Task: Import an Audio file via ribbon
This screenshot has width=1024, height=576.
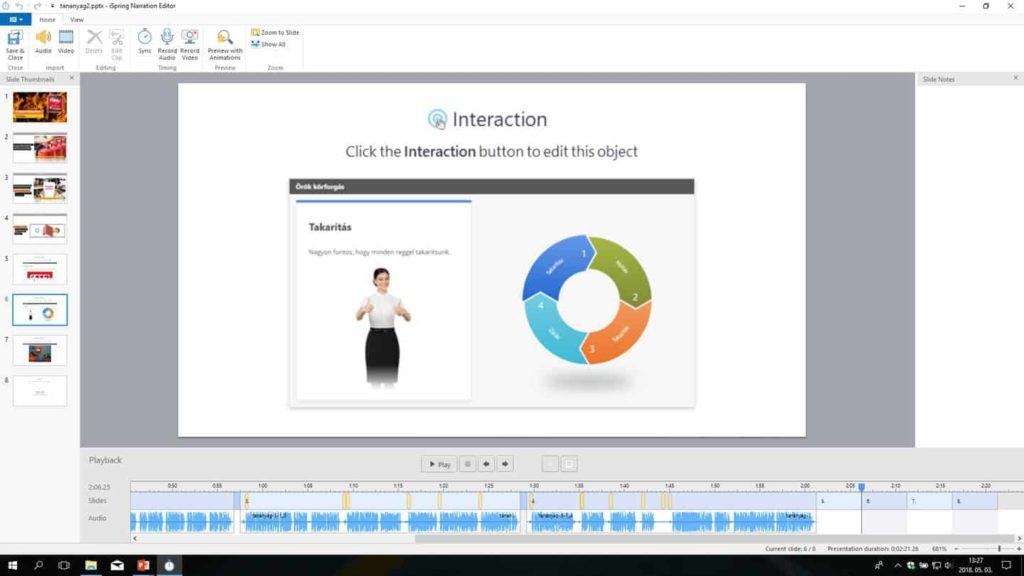Action: point(43,41)
